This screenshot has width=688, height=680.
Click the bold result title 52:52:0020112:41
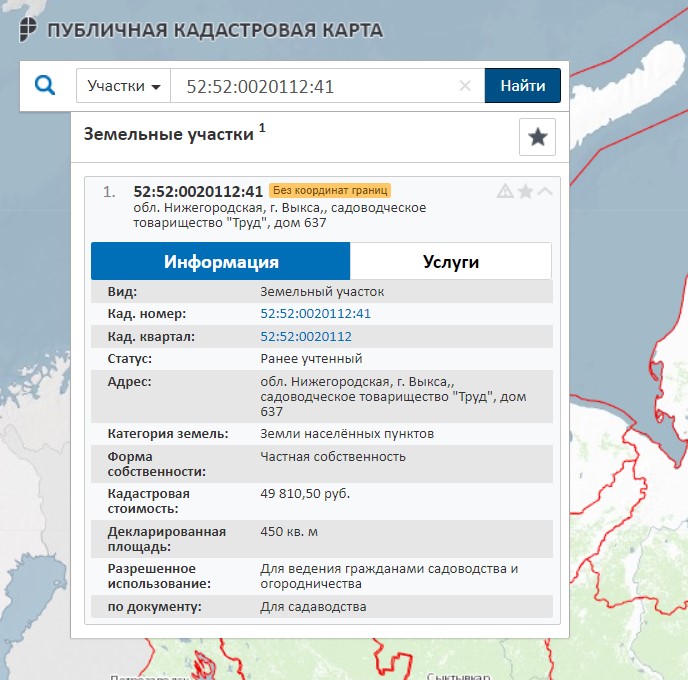198,191
